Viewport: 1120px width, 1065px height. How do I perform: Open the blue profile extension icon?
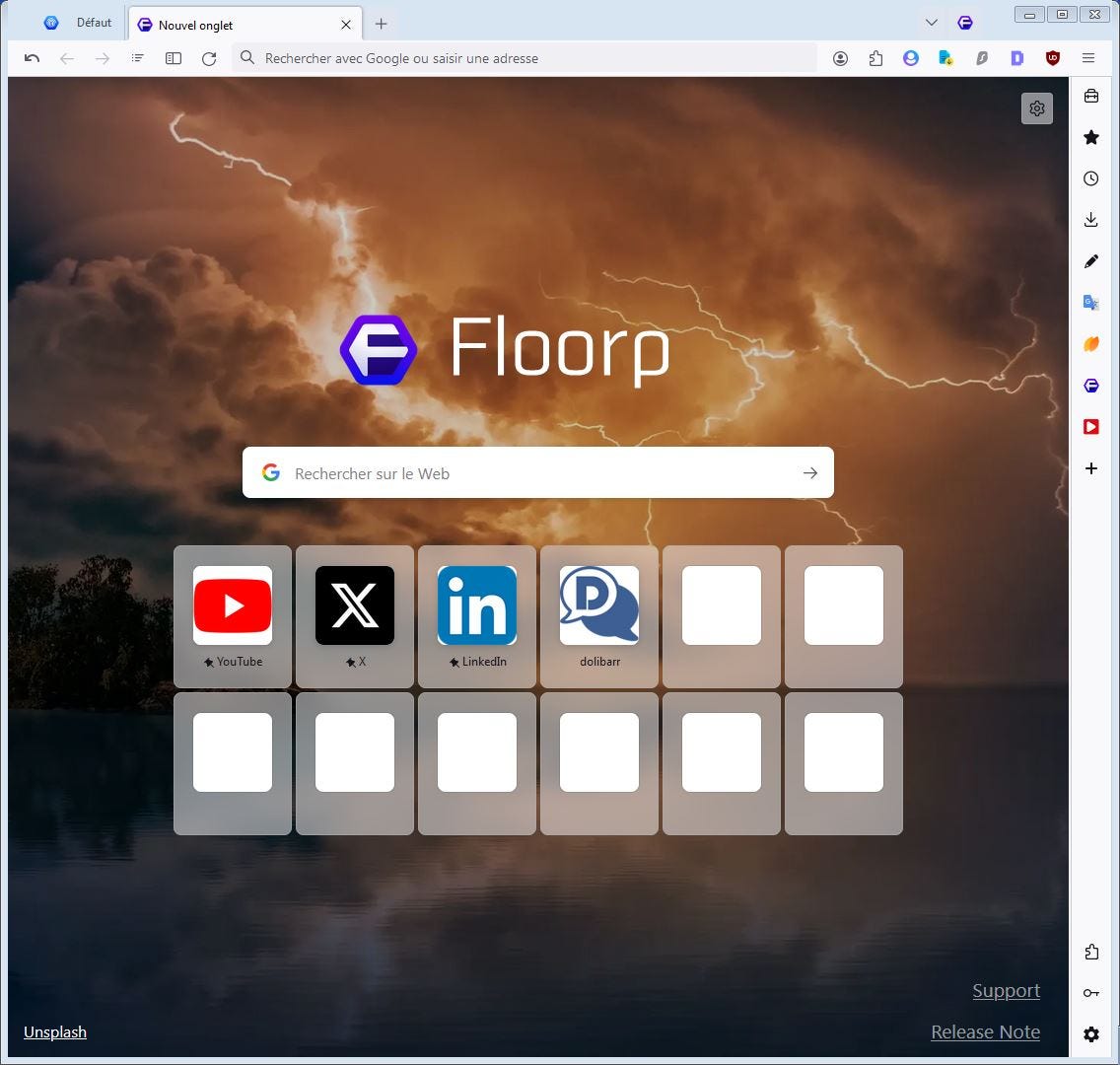911,58
